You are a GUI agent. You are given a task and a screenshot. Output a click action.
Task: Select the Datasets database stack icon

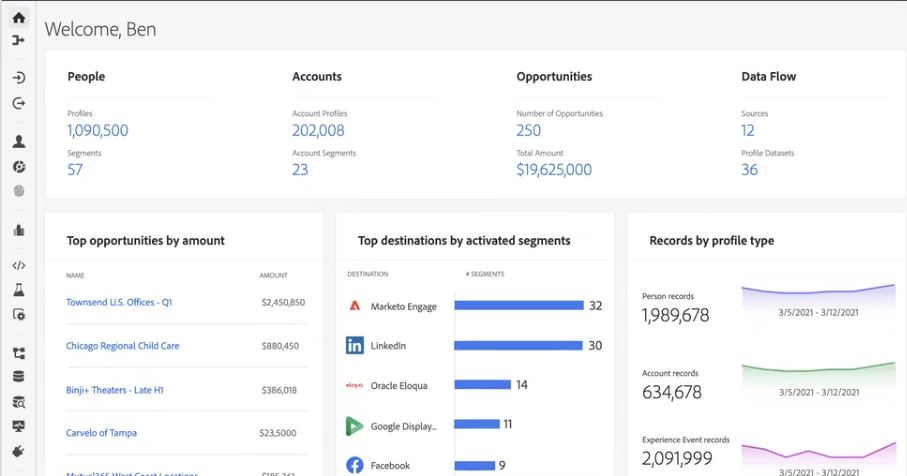(x=19, y=377)
